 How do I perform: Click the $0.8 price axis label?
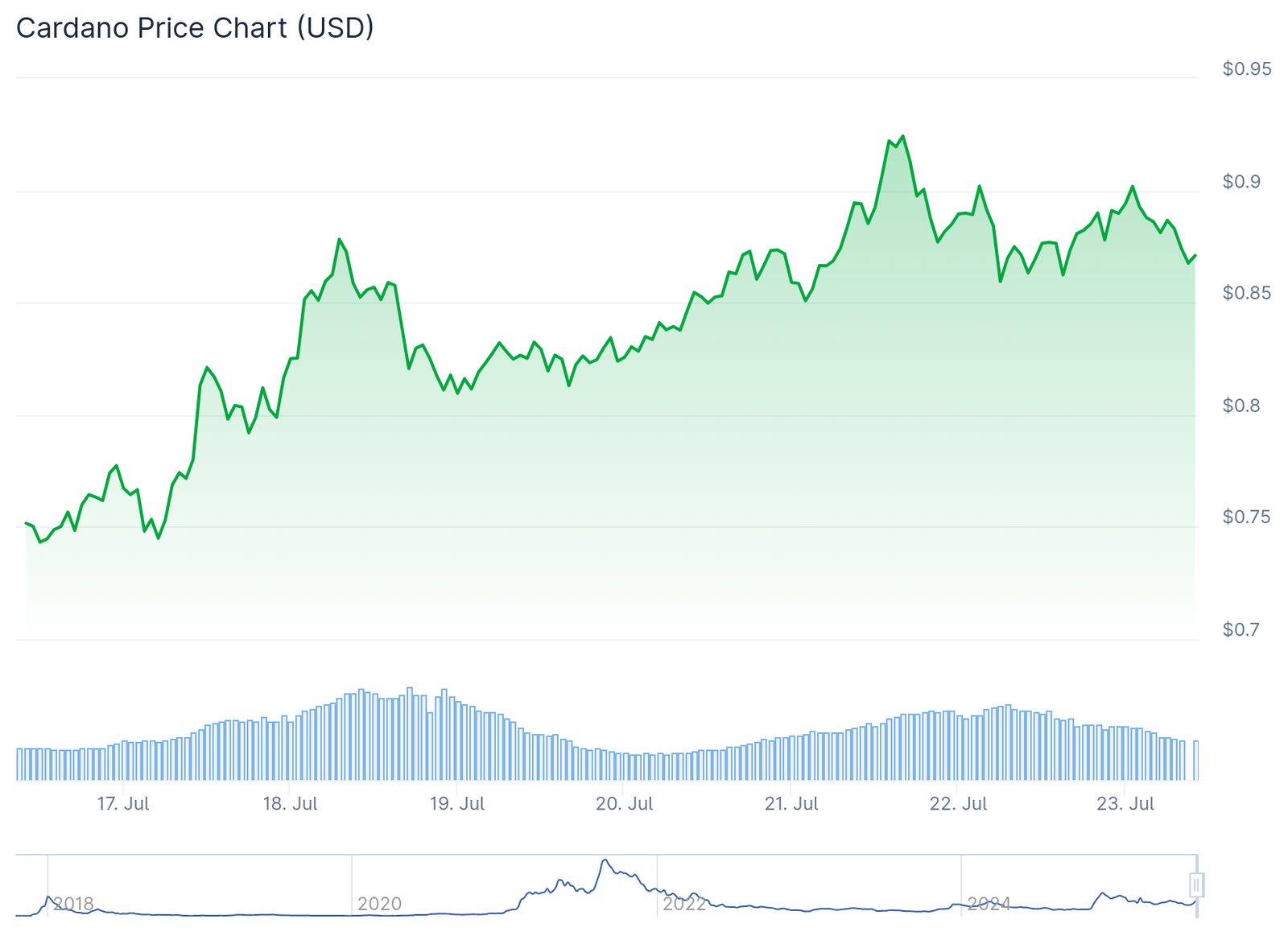tap(1241, 406)
